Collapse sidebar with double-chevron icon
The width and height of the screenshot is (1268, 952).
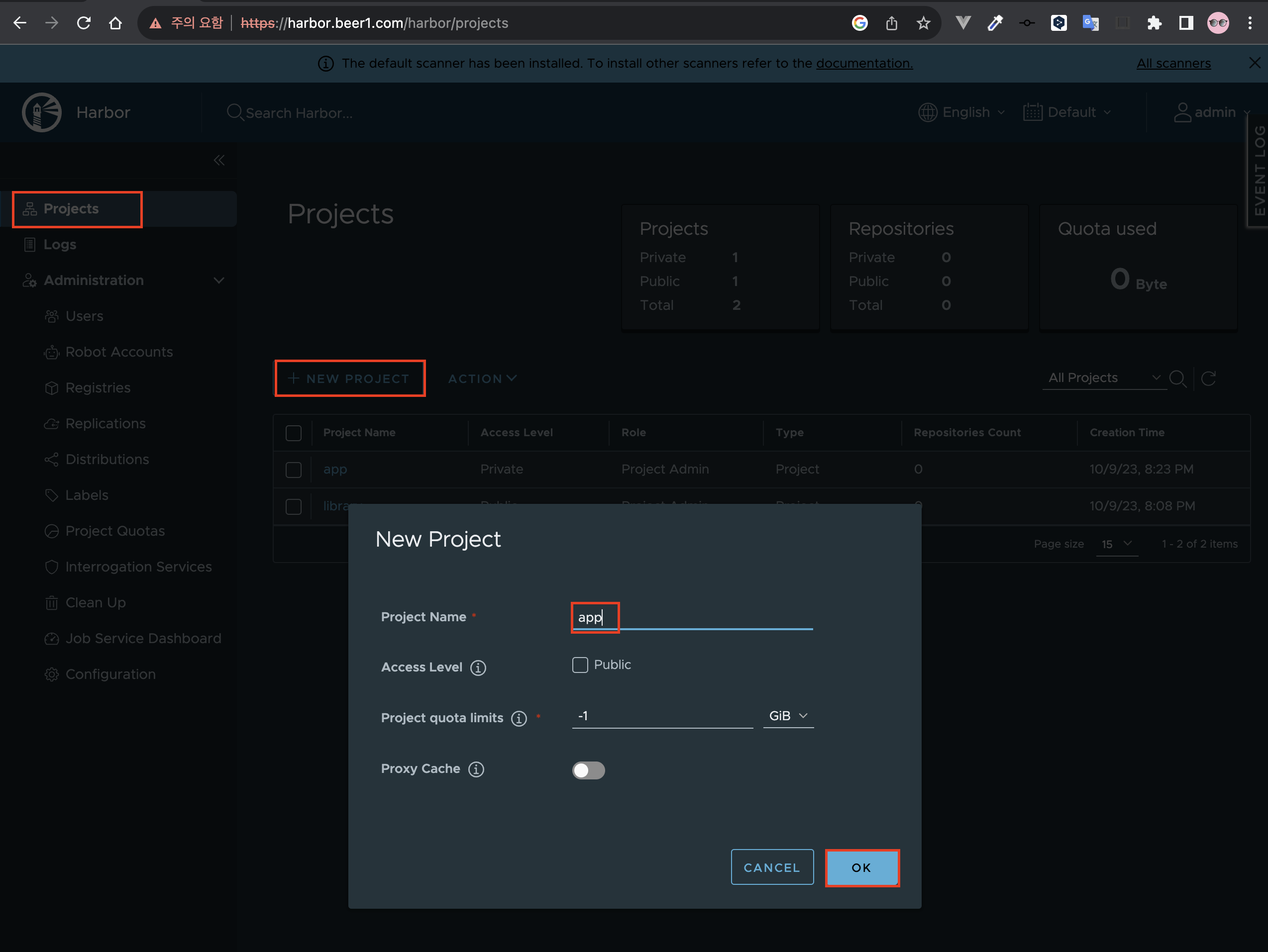219,160
